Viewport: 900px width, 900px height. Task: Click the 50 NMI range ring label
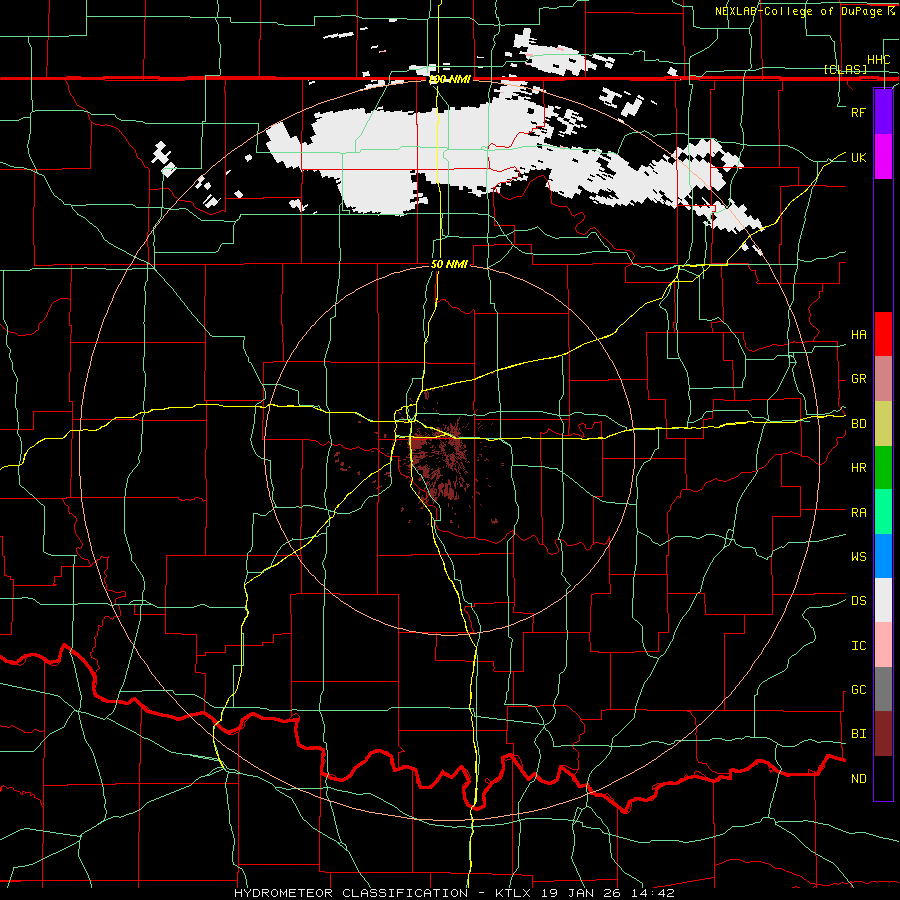pos(449,264)
